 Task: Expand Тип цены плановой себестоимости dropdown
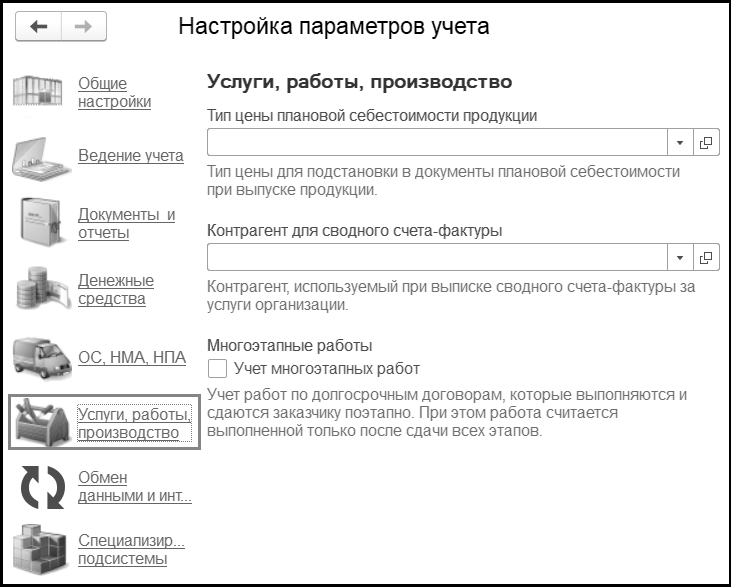[680, 142]
